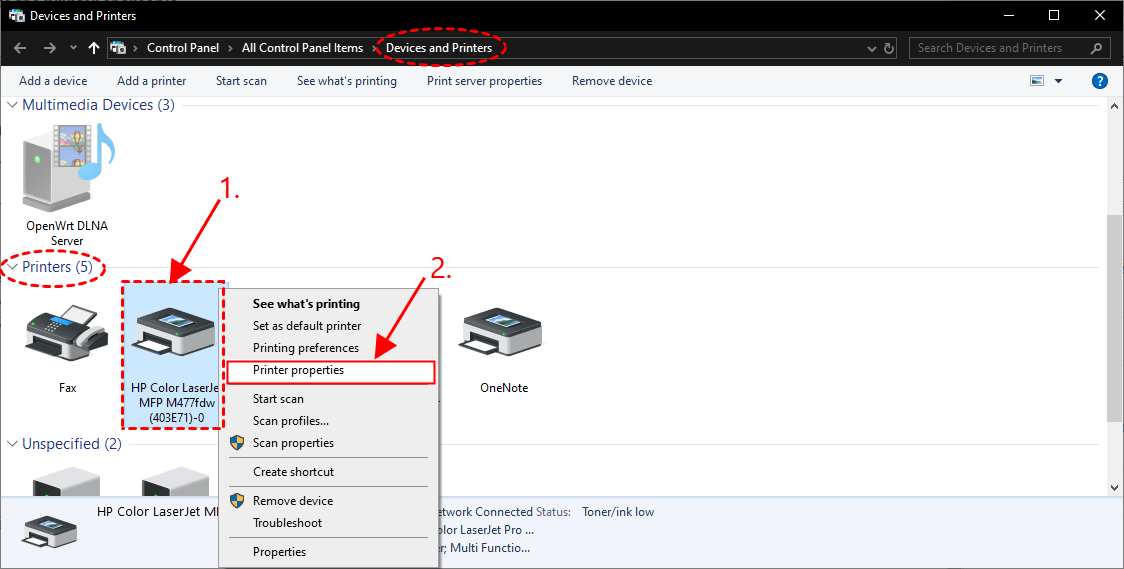1124x569 pixels.
Task: Open the view options dropdown arrow
Action: [x=1059, y=81]
